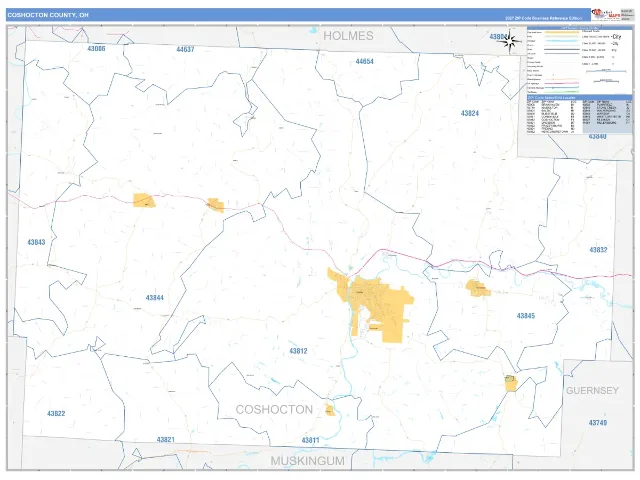Click ZIP code label 43822
640x480 pixels.
[56, 413]
